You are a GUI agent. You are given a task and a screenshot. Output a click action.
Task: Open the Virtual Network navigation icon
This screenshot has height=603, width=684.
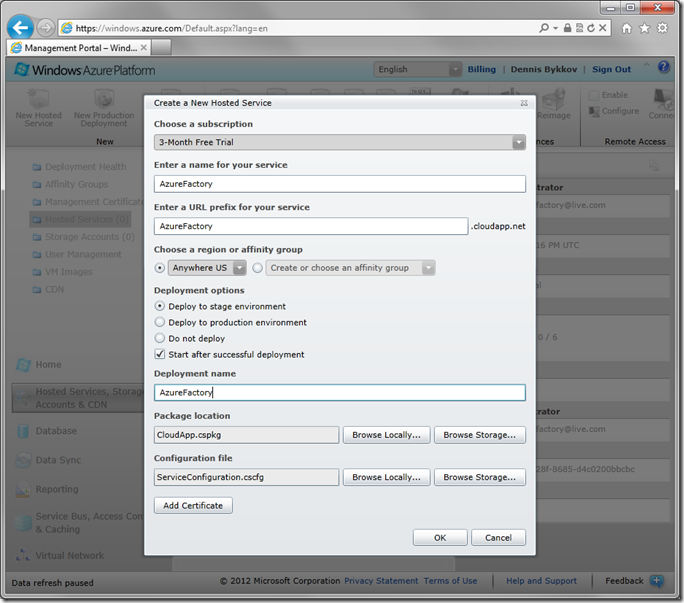tap(23, 555)
